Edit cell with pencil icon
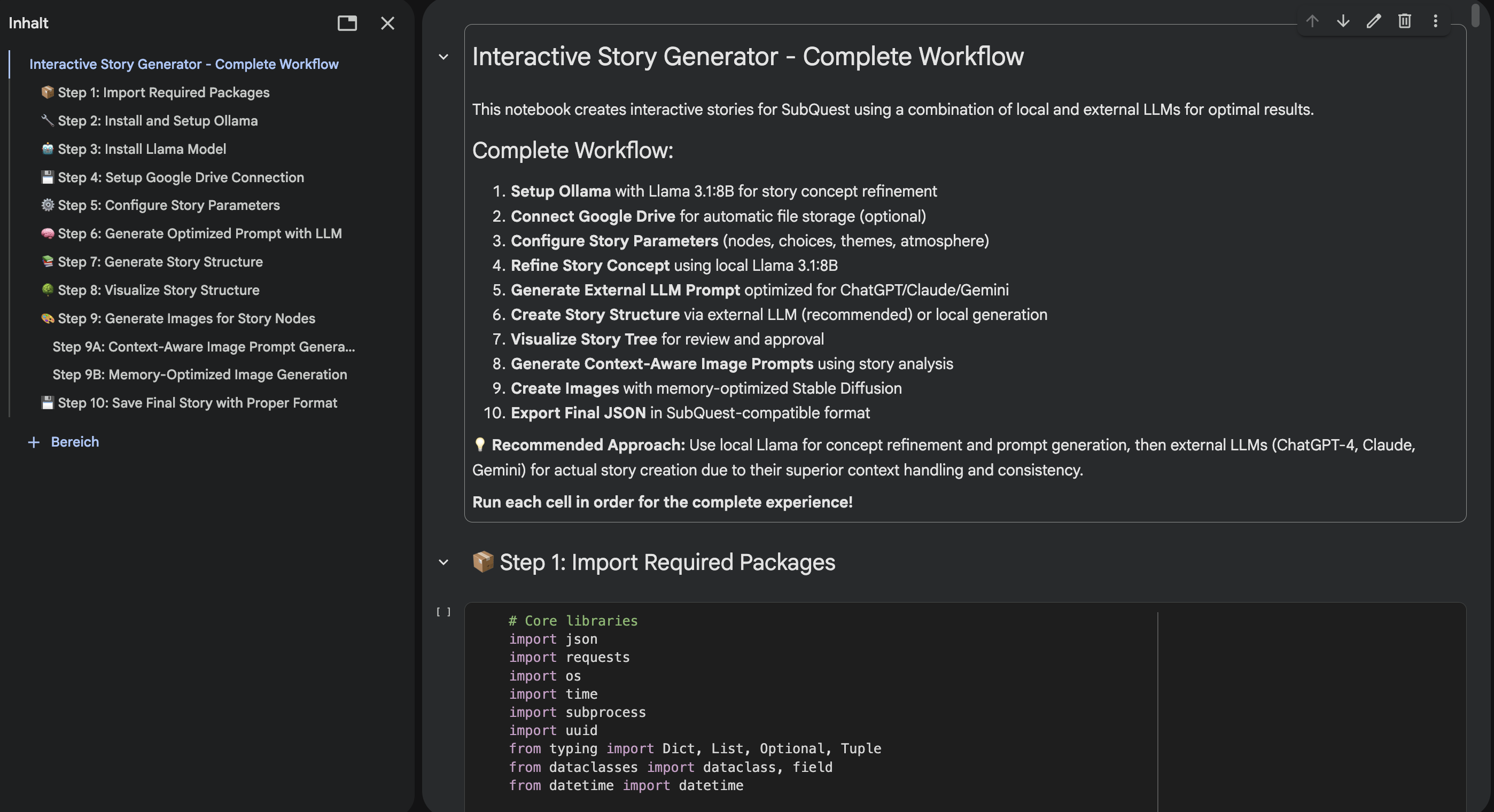This screenshot has height=812, width=1494. coord(1373,21)
